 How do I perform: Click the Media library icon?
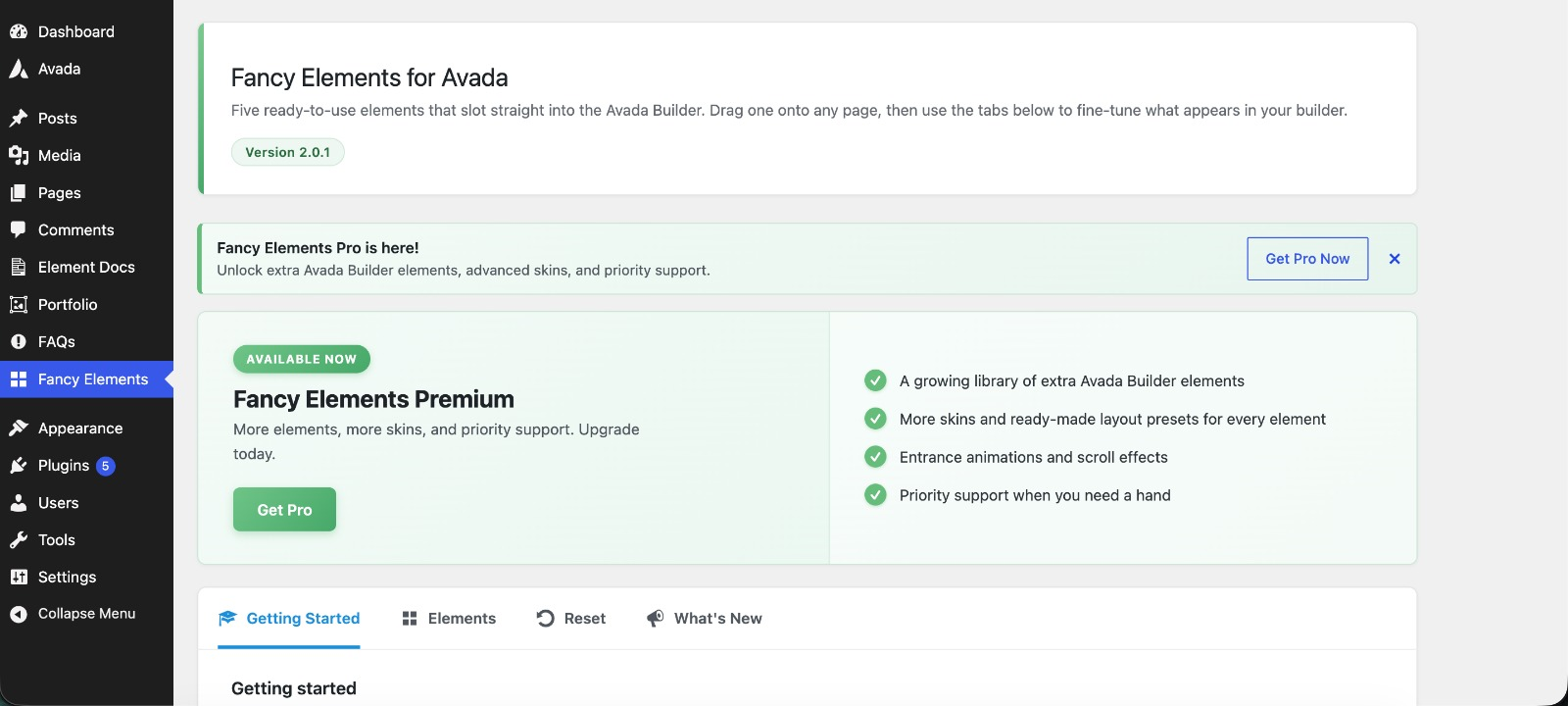click(x=18, y=155)
